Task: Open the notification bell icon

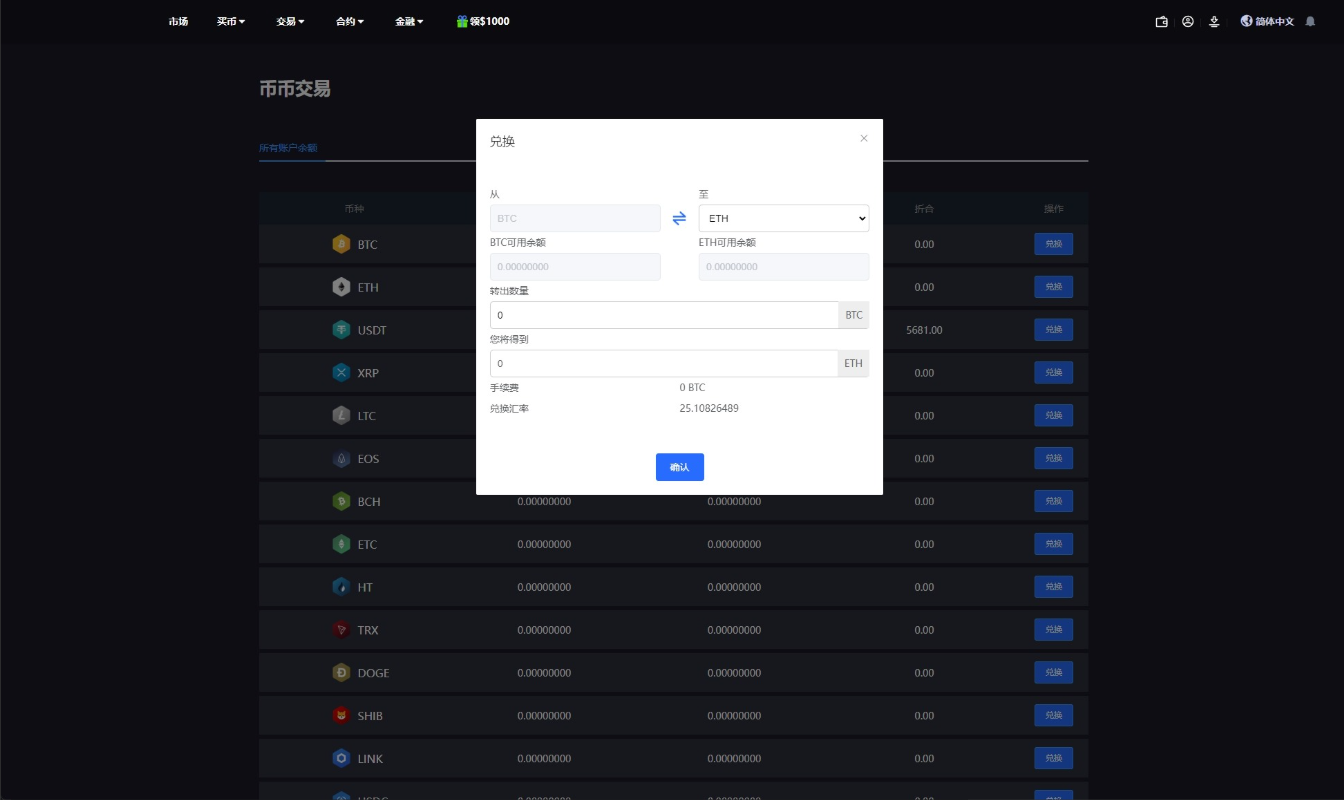Action: coord(1310,21)
